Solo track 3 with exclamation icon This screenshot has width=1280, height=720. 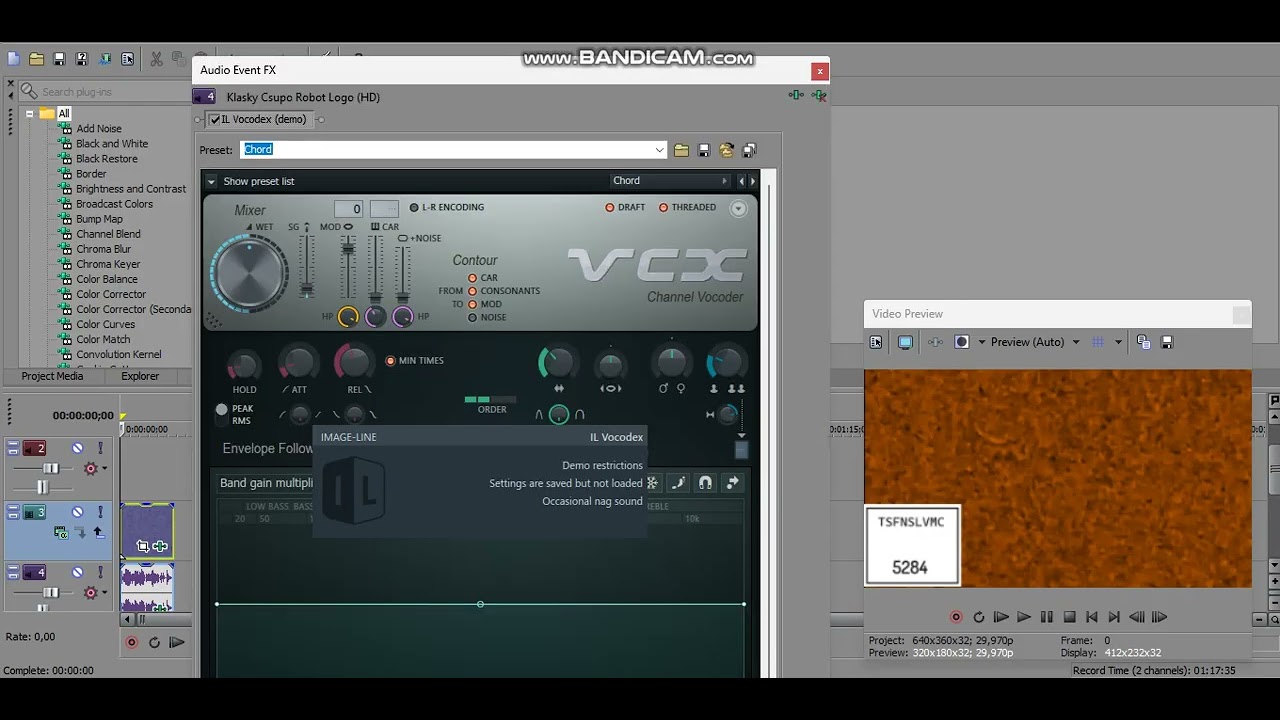100,512
